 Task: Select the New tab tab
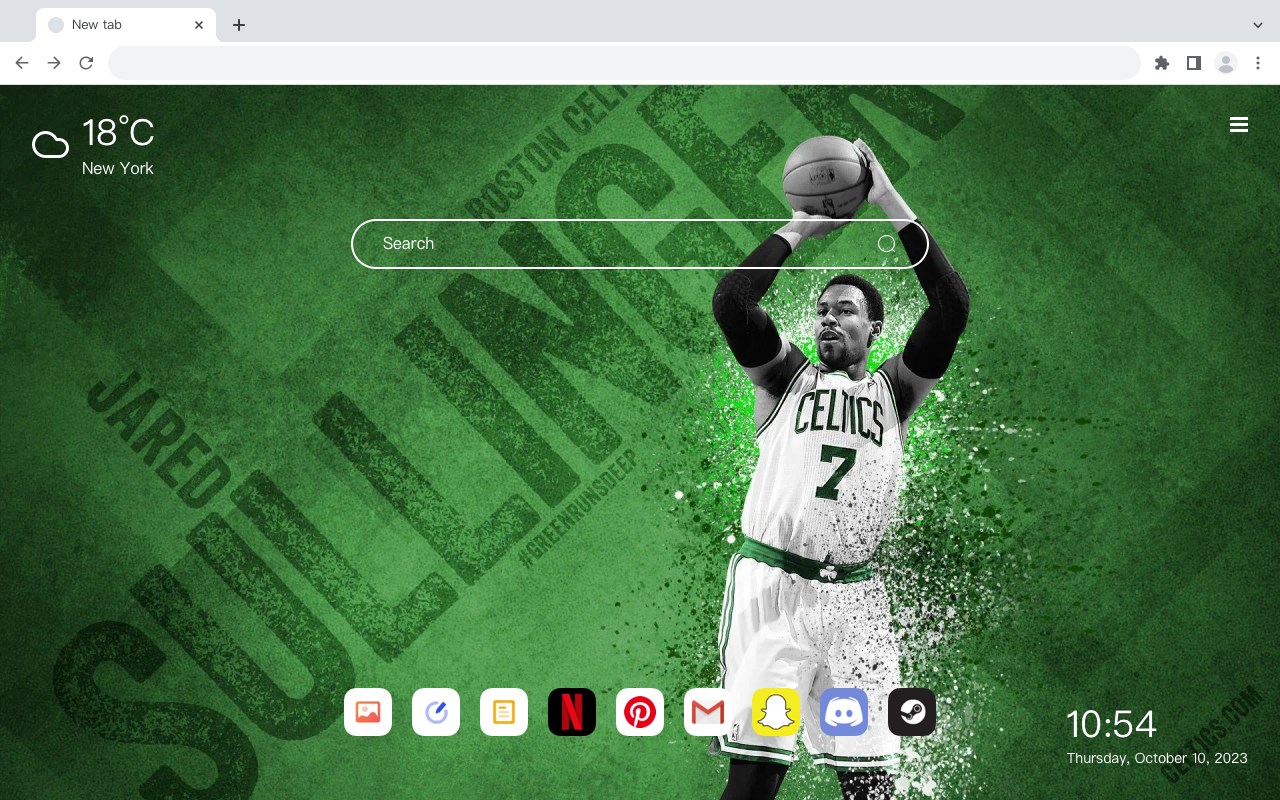126,25
